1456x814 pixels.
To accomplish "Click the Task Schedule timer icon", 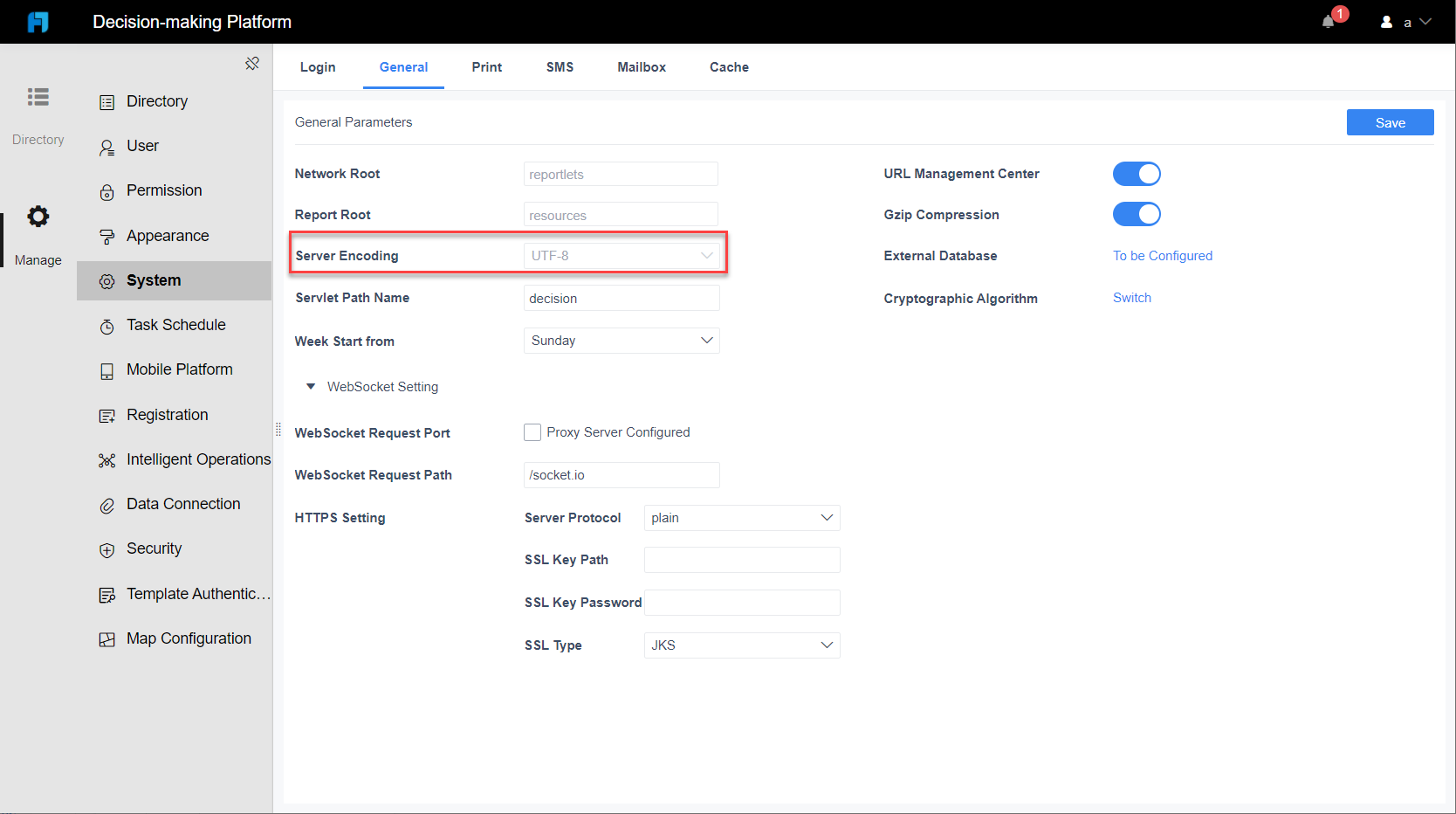I will coord(106,327).
